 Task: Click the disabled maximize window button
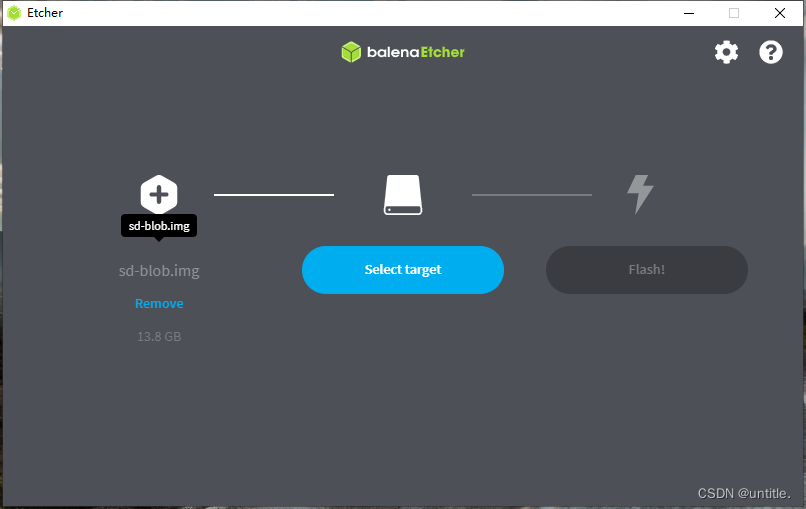tap(734, 13)
